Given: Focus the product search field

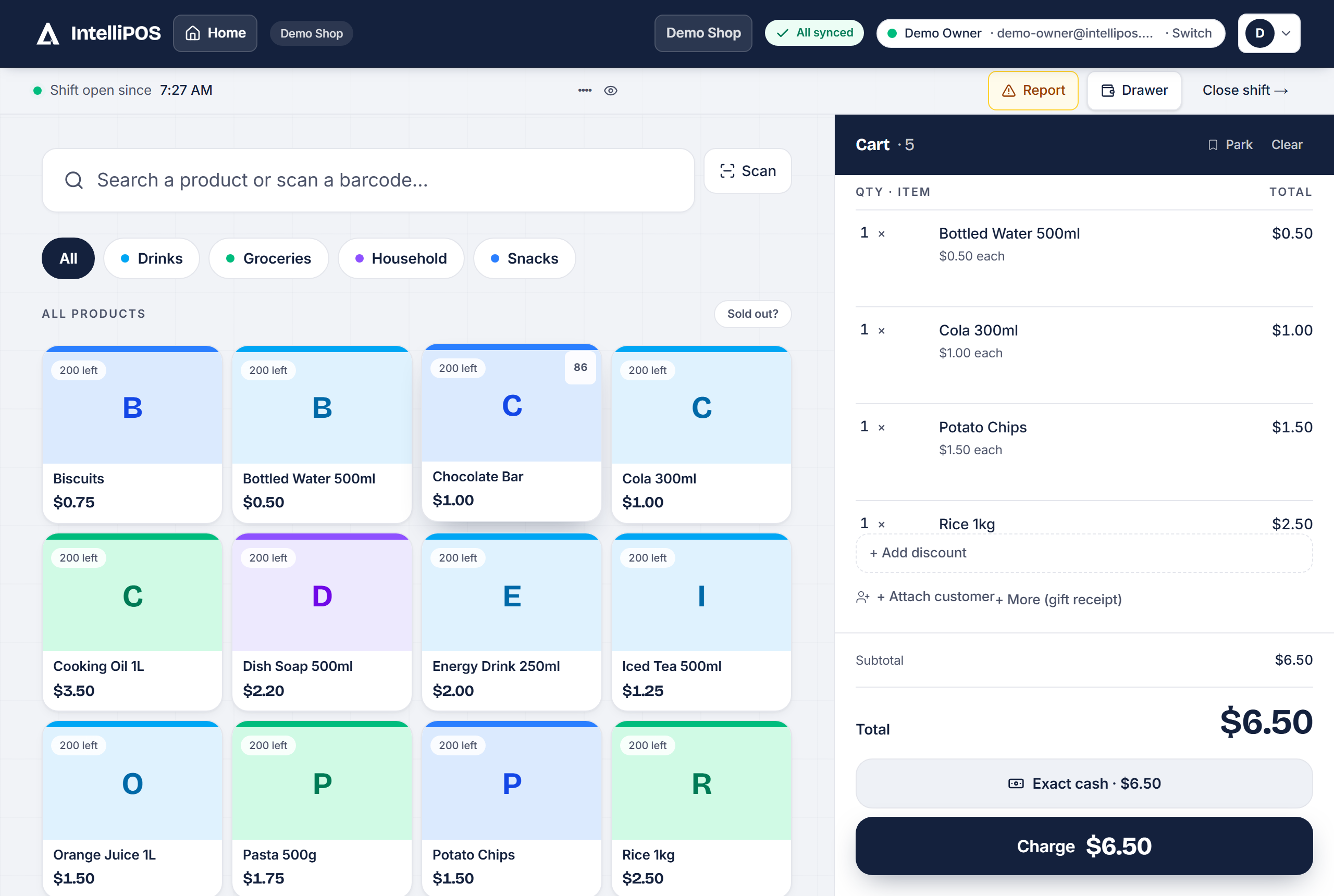Looking at the screenshot, I should (368, 180).
